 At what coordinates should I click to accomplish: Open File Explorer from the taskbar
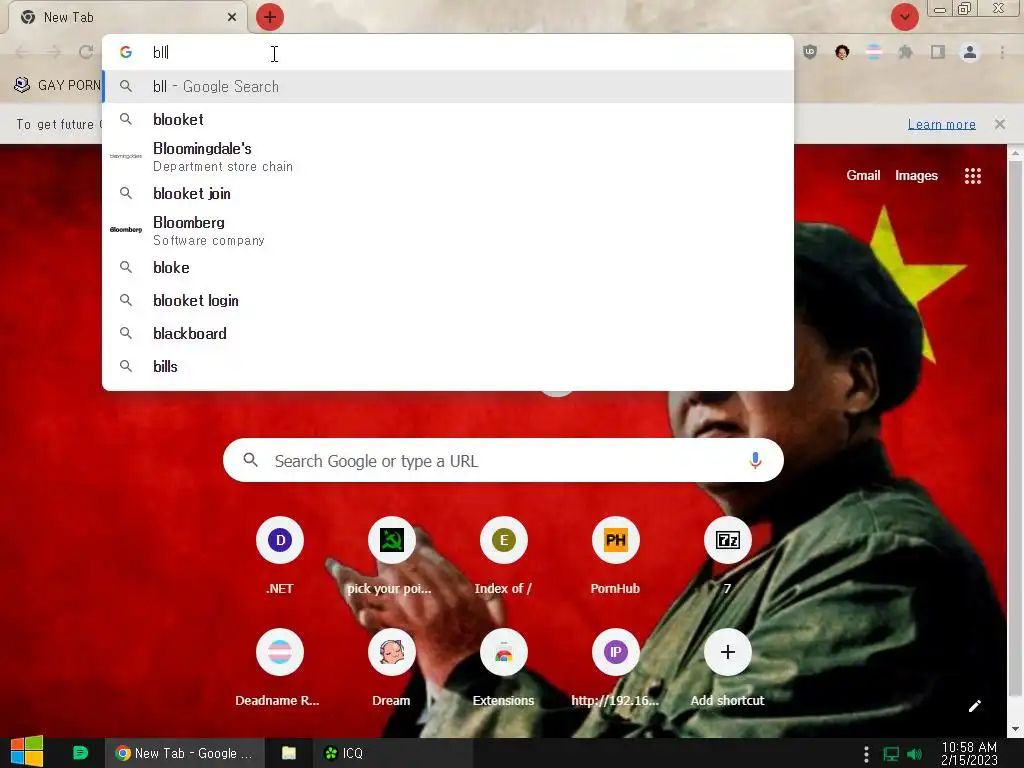pyautogui.click(x=289, y=753)
